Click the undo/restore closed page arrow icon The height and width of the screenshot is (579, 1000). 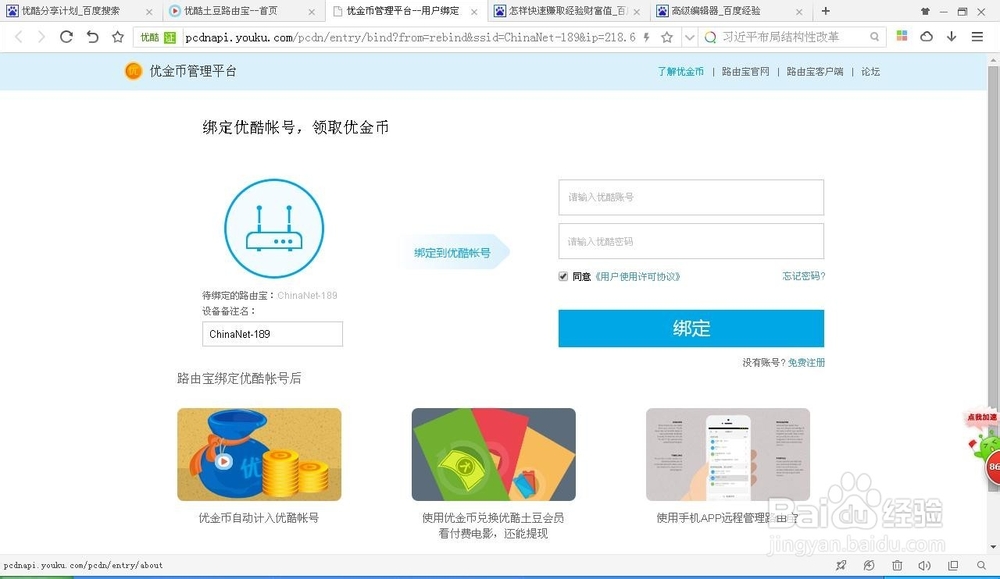(x=92, y=37)
